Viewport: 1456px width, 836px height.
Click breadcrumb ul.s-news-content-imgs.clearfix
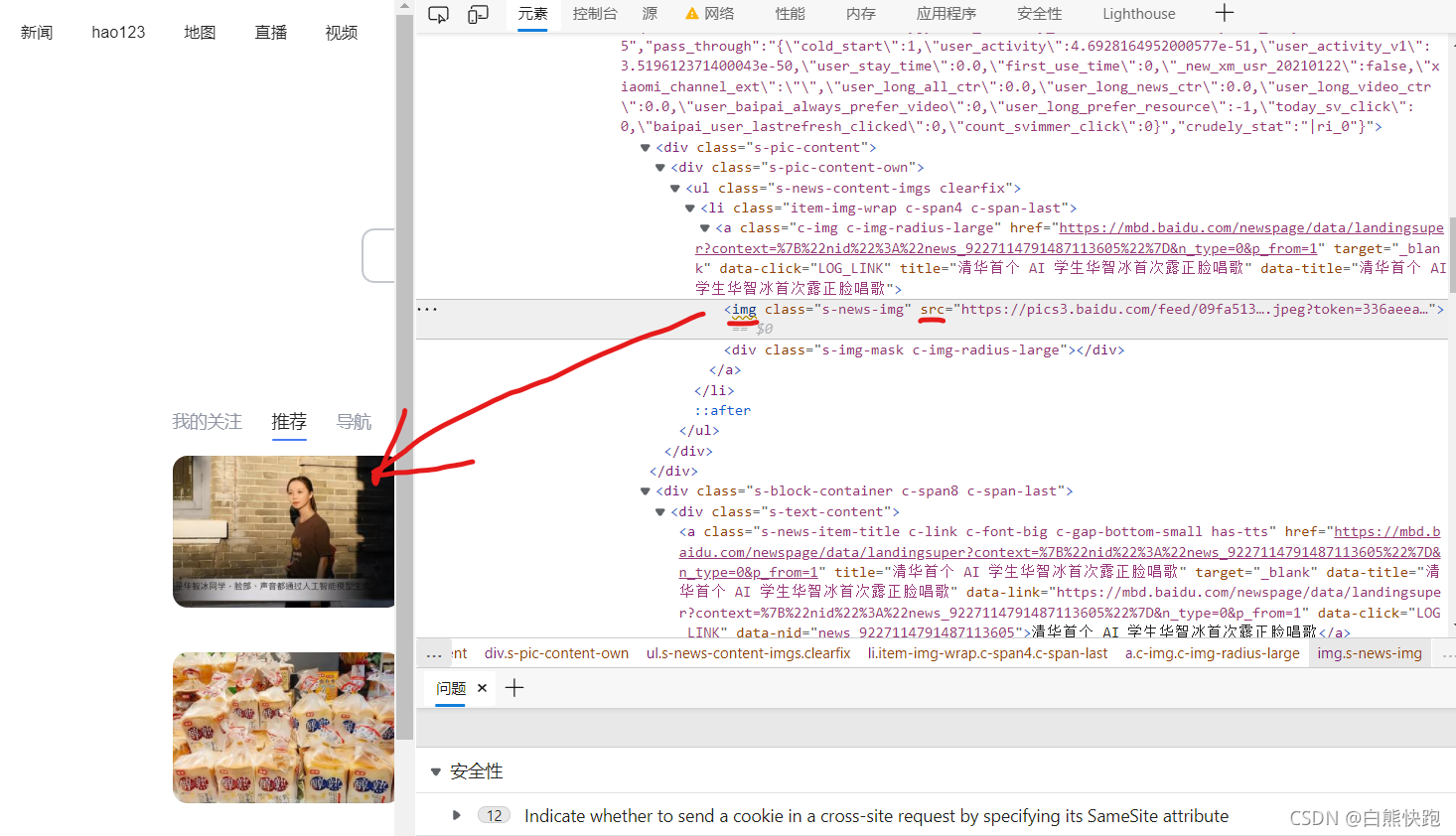[748, 653]
